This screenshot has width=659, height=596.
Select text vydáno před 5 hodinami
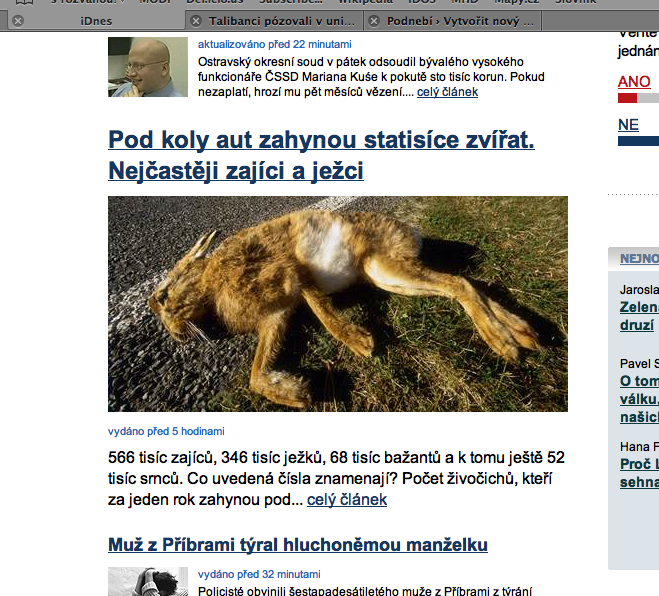point(166,431)
